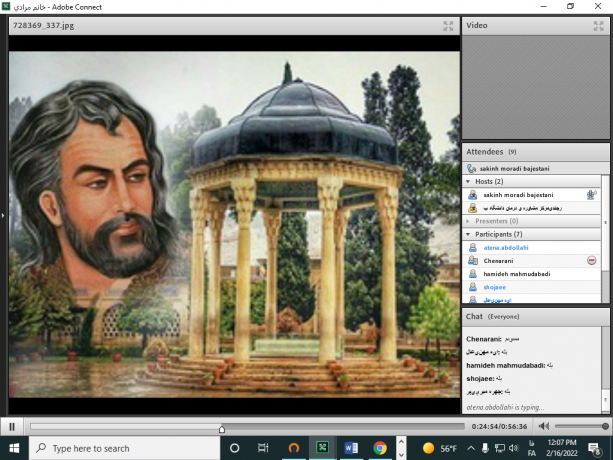Click the volume slider knob
This screenshot has width=613, height=460.
(605, 426)
